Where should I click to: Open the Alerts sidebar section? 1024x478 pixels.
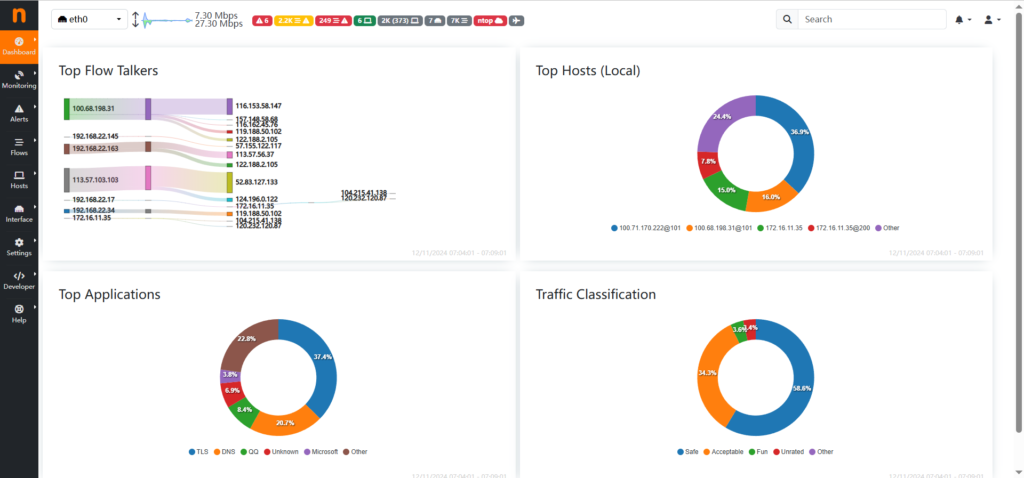point(19,112)
